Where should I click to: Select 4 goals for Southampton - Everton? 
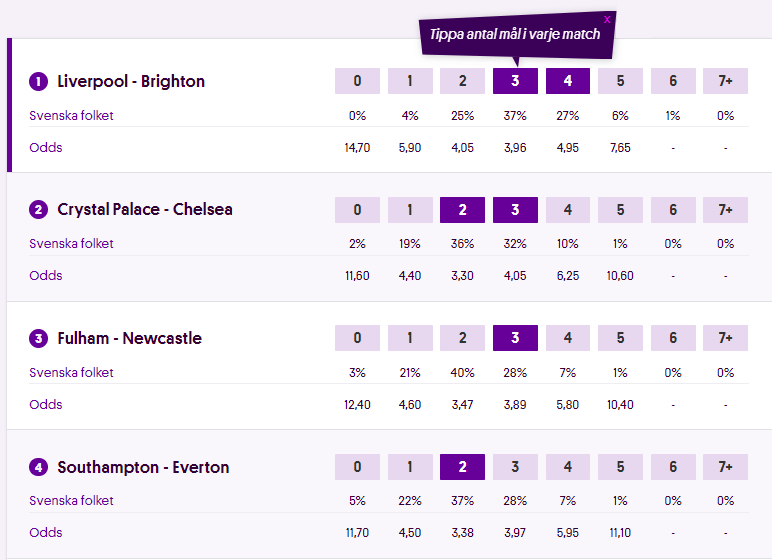pos(568,467)
